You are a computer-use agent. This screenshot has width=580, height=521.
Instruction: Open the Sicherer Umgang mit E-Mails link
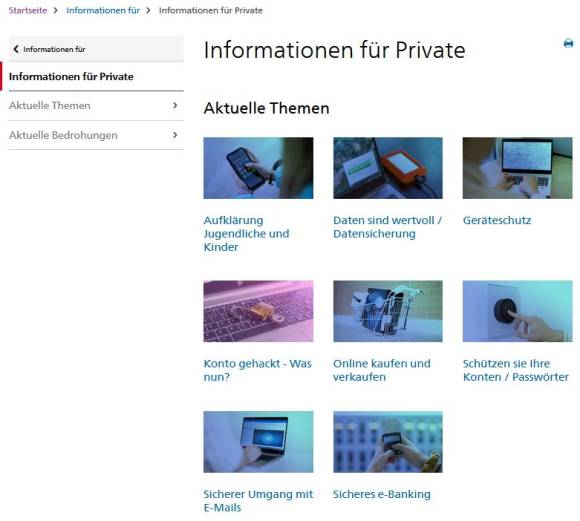[x=258, y=501]
